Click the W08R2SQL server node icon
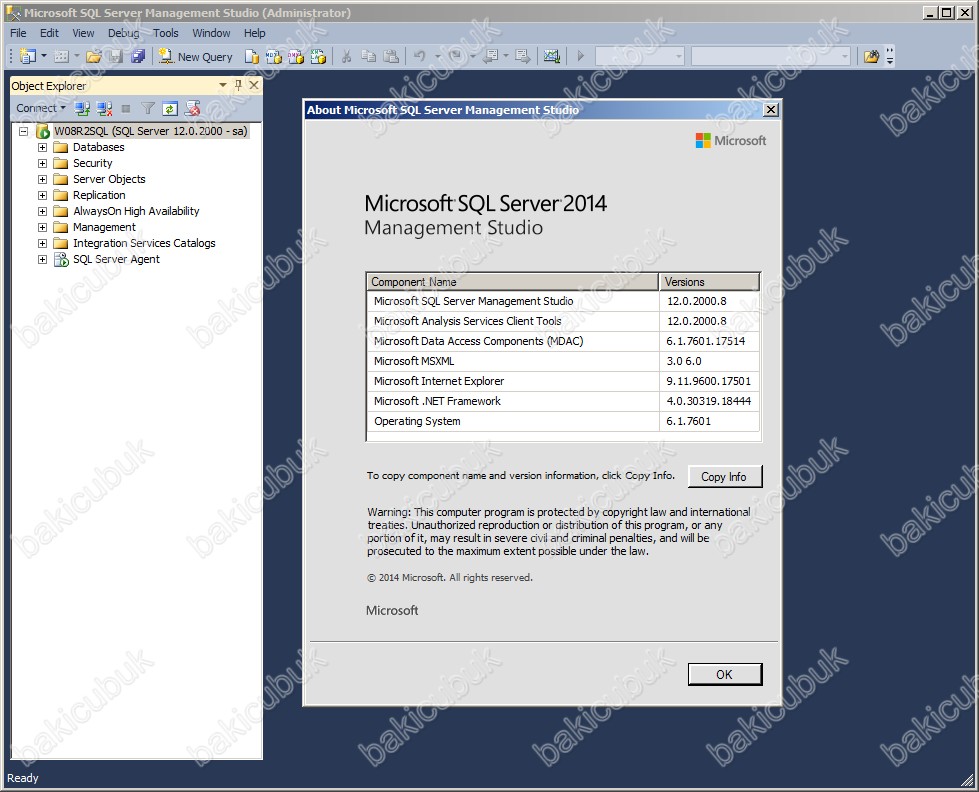The width and height of the screenshot is (979, 792). click(42, 131)
